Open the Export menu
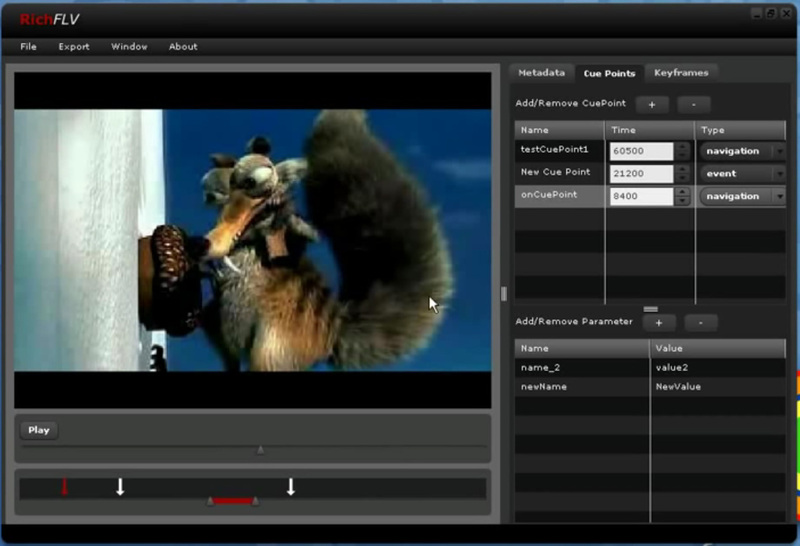800x546 pixels. (74, 46)
